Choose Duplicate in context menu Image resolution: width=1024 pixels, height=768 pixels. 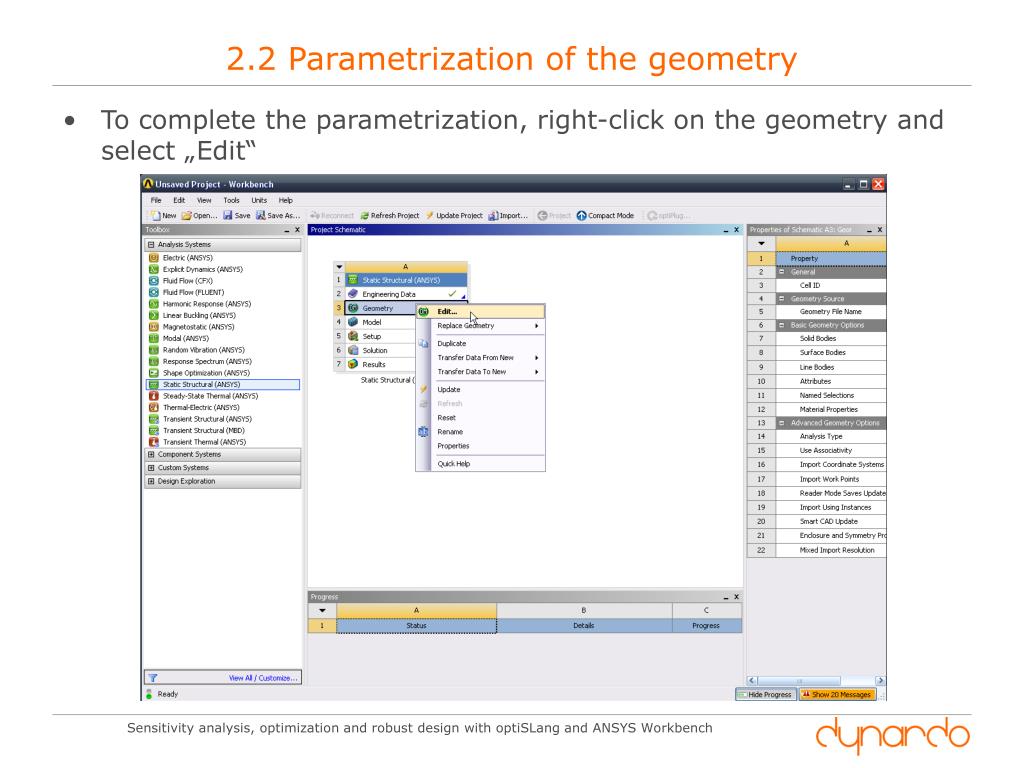pos(481,344)
